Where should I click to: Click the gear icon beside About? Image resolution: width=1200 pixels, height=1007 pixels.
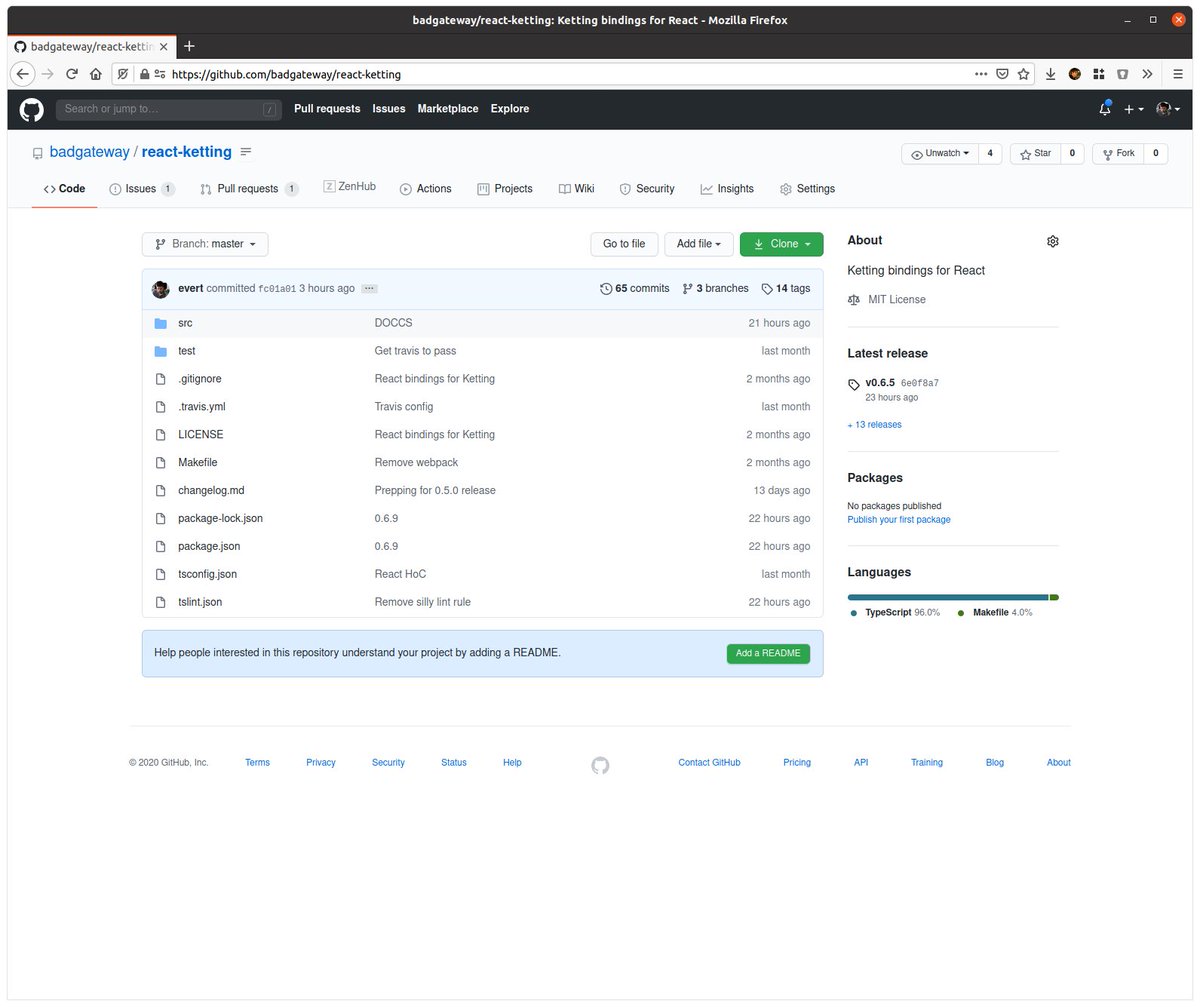click(1052, 241)
